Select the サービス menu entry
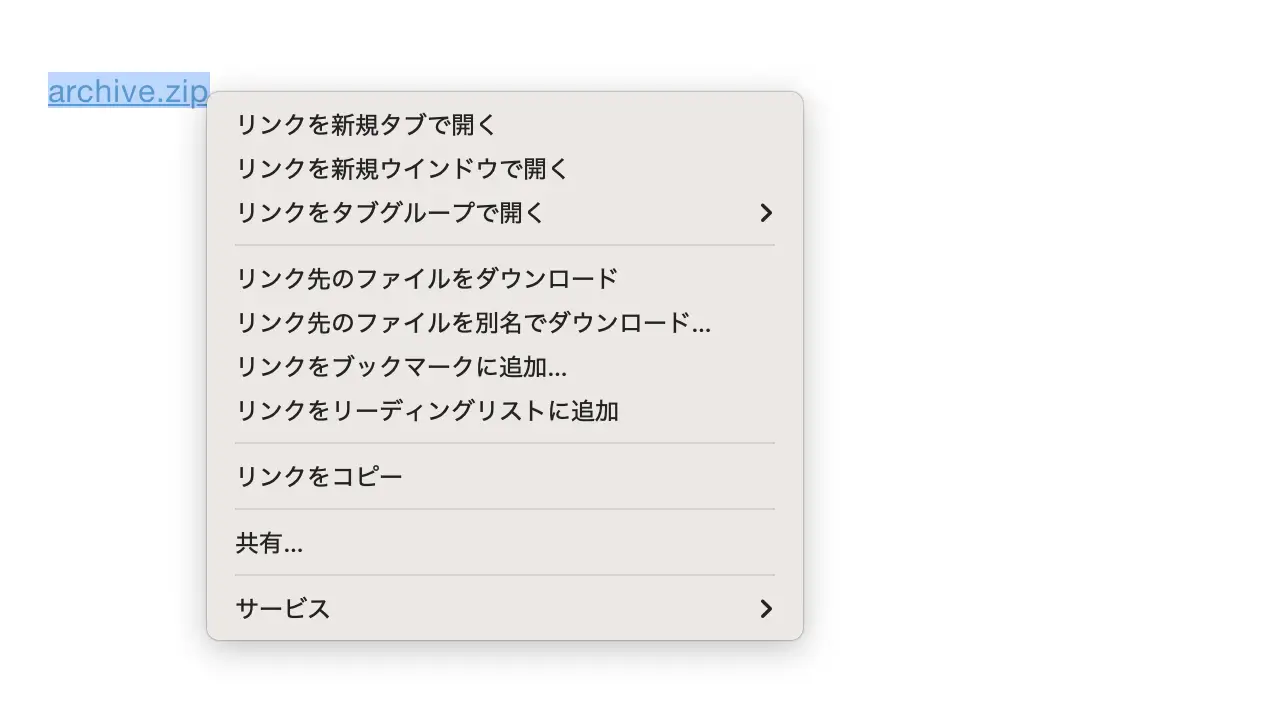The image size is (1280, 720). (x=283, y=609)
